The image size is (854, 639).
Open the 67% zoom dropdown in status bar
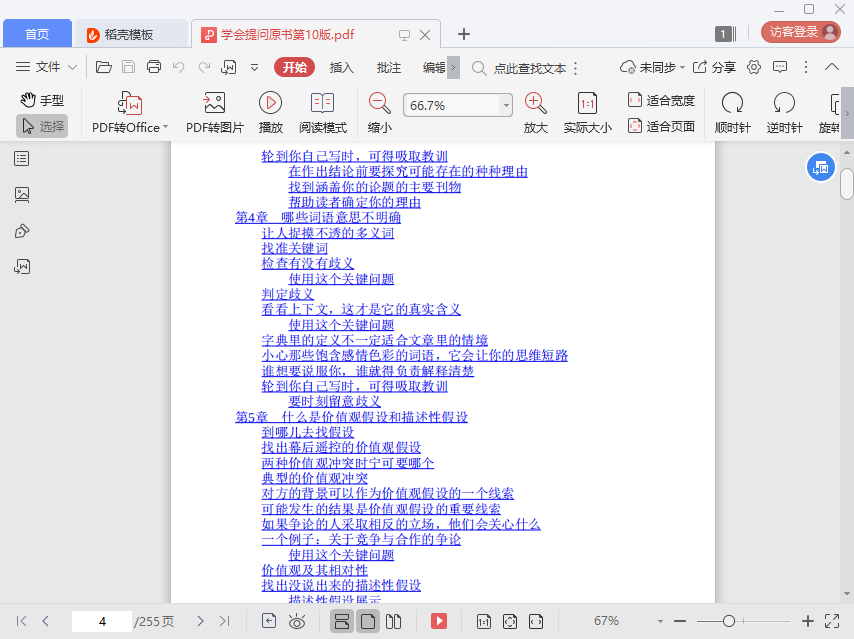pyautogui.click(x=660, y=621)
